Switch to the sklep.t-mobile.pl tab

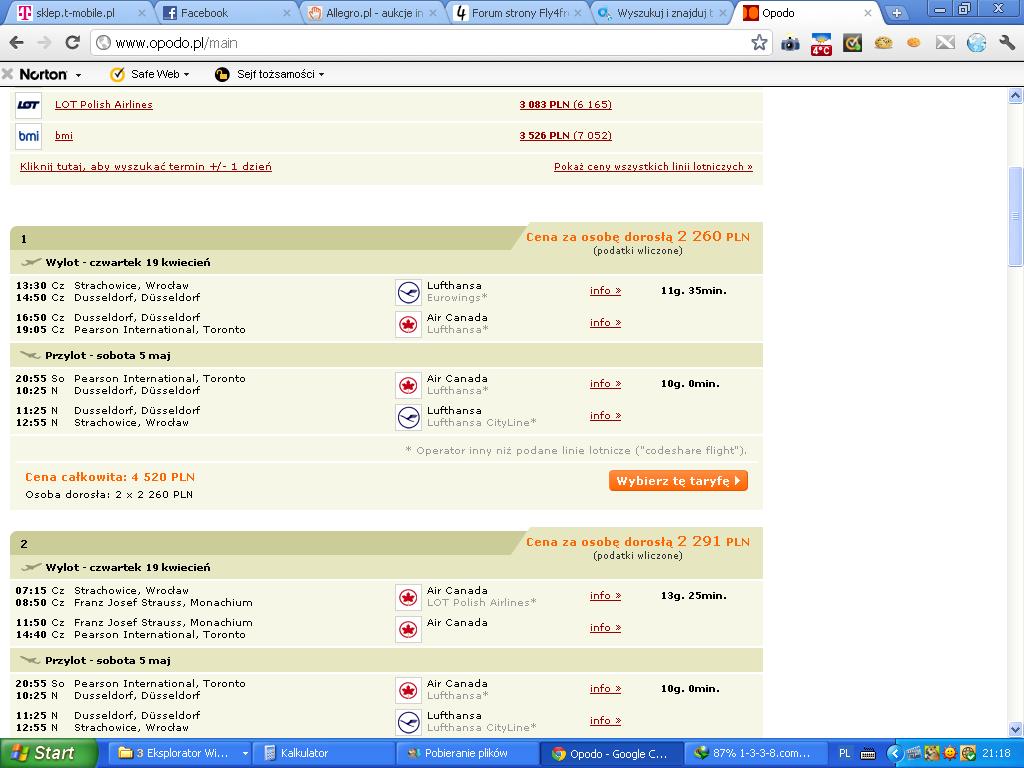[x=78, y=13]
